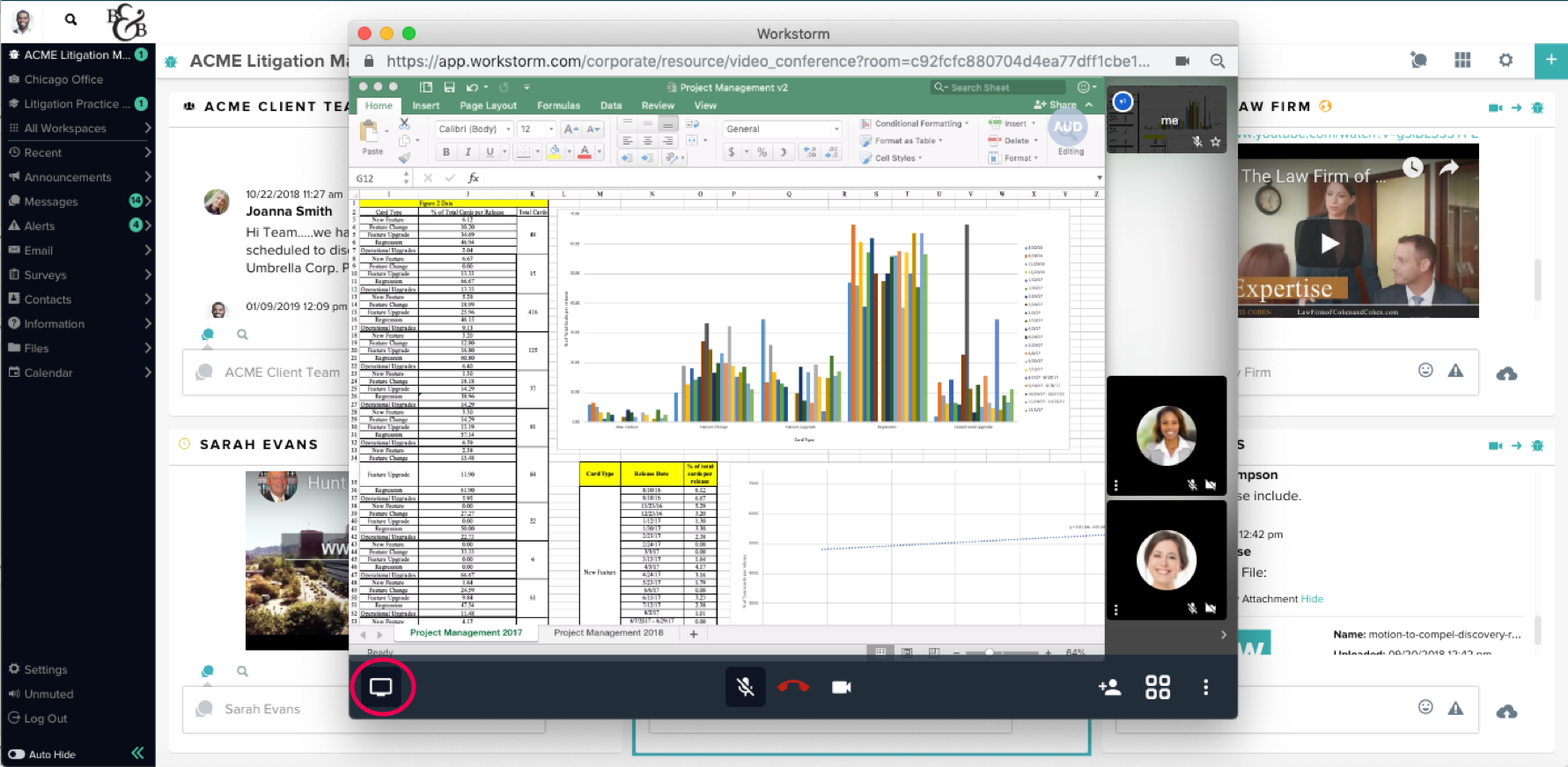Open the top right gear settings icon

pos(1505,60)
